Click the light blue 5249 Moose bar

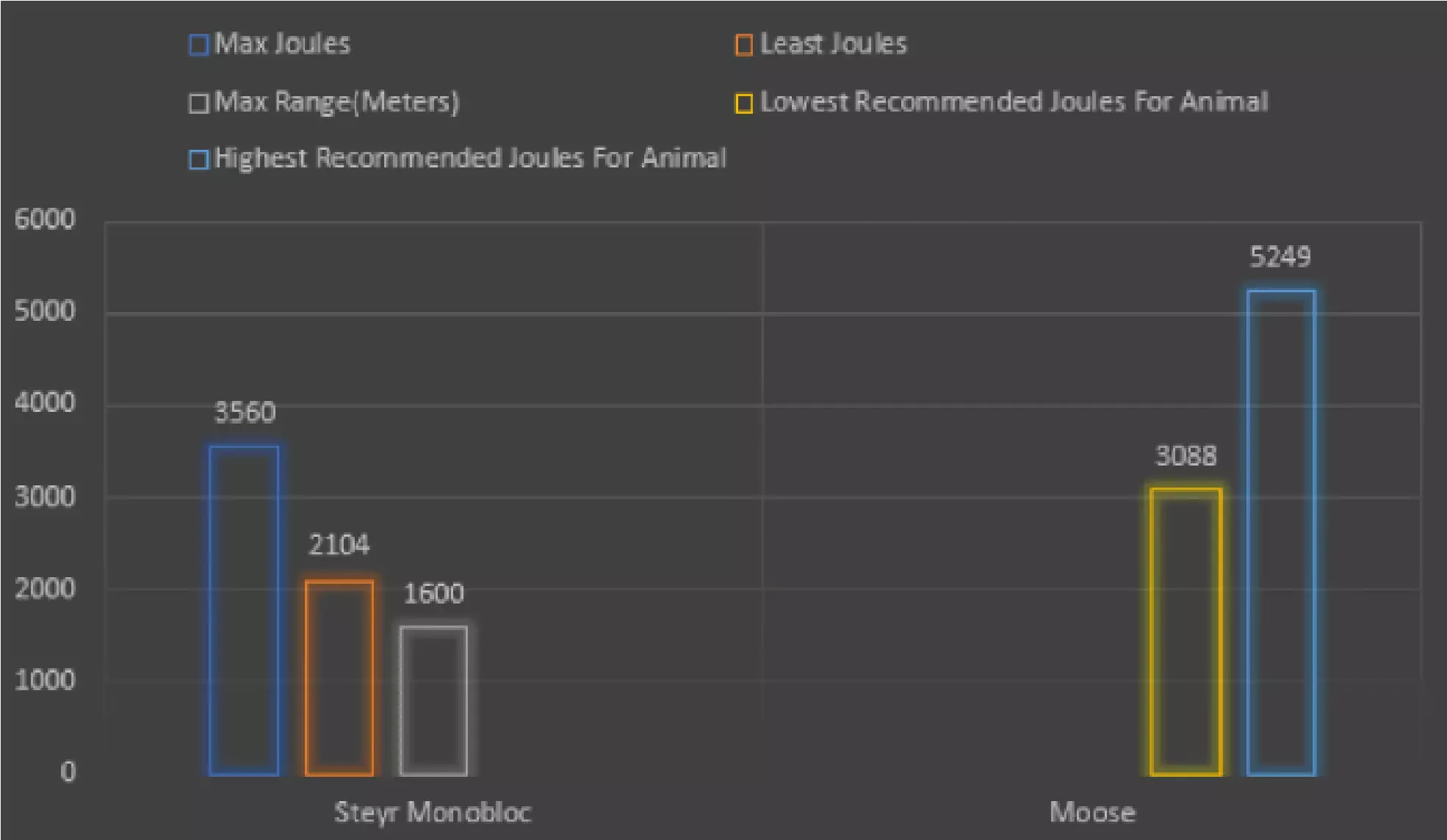pyautogui.click(x=1281, y=532)
